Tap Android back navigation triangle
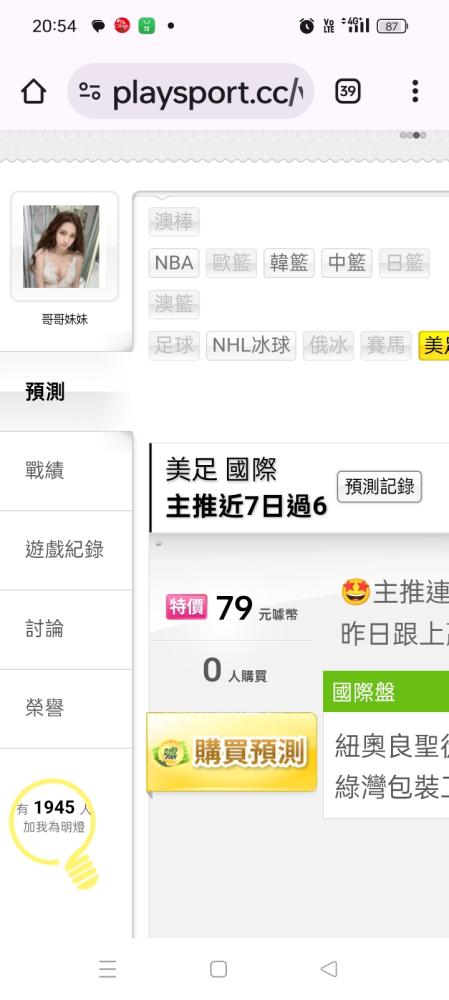Viewport: 449px width, 1000px height. click(x=328, y=969)
